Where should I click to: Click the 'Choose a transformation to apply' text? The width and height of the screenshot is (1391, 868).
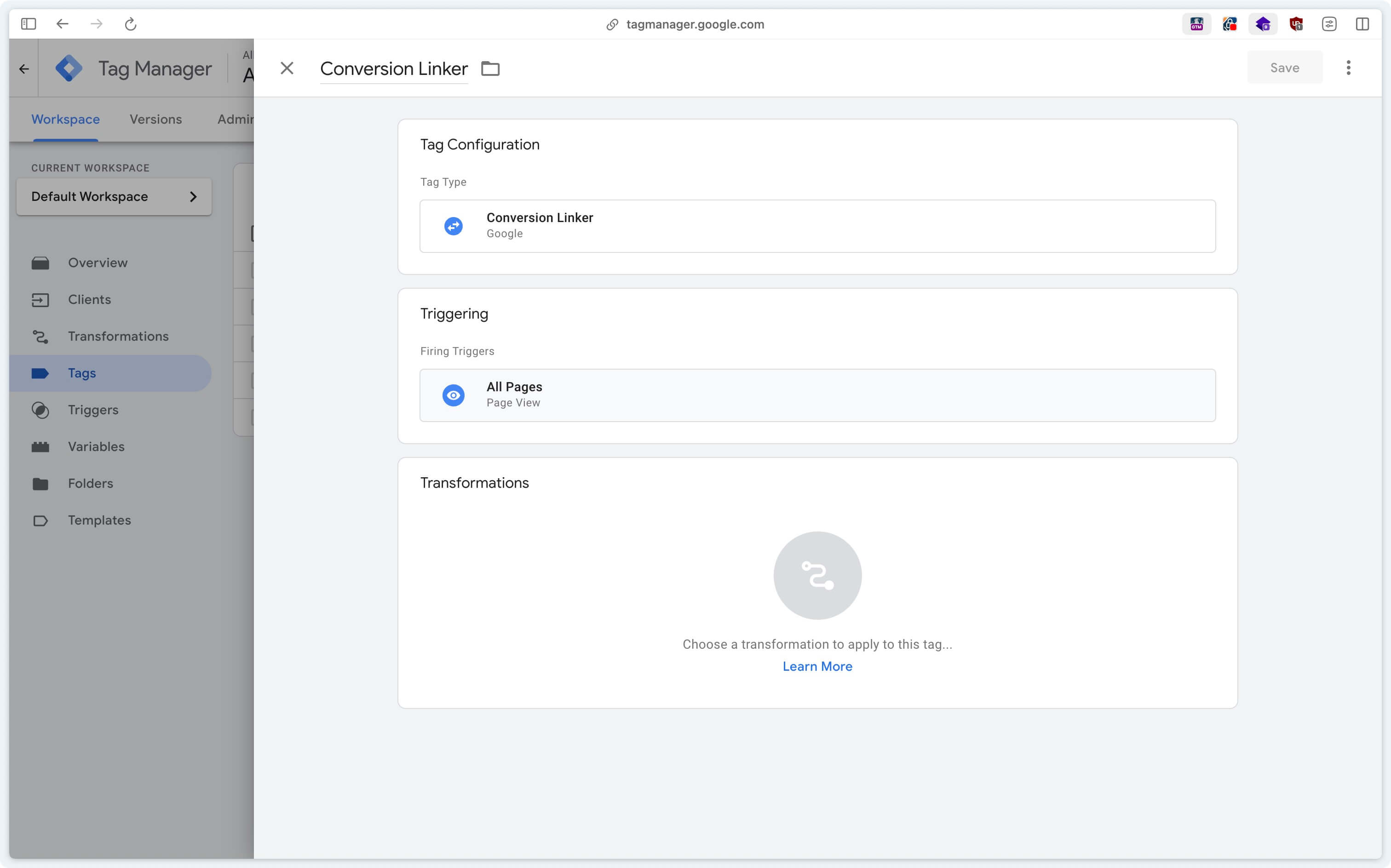817,644
